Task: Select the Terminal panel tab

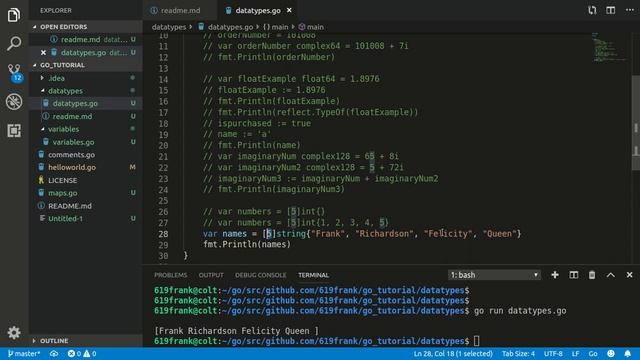Action: pos(313,275)
